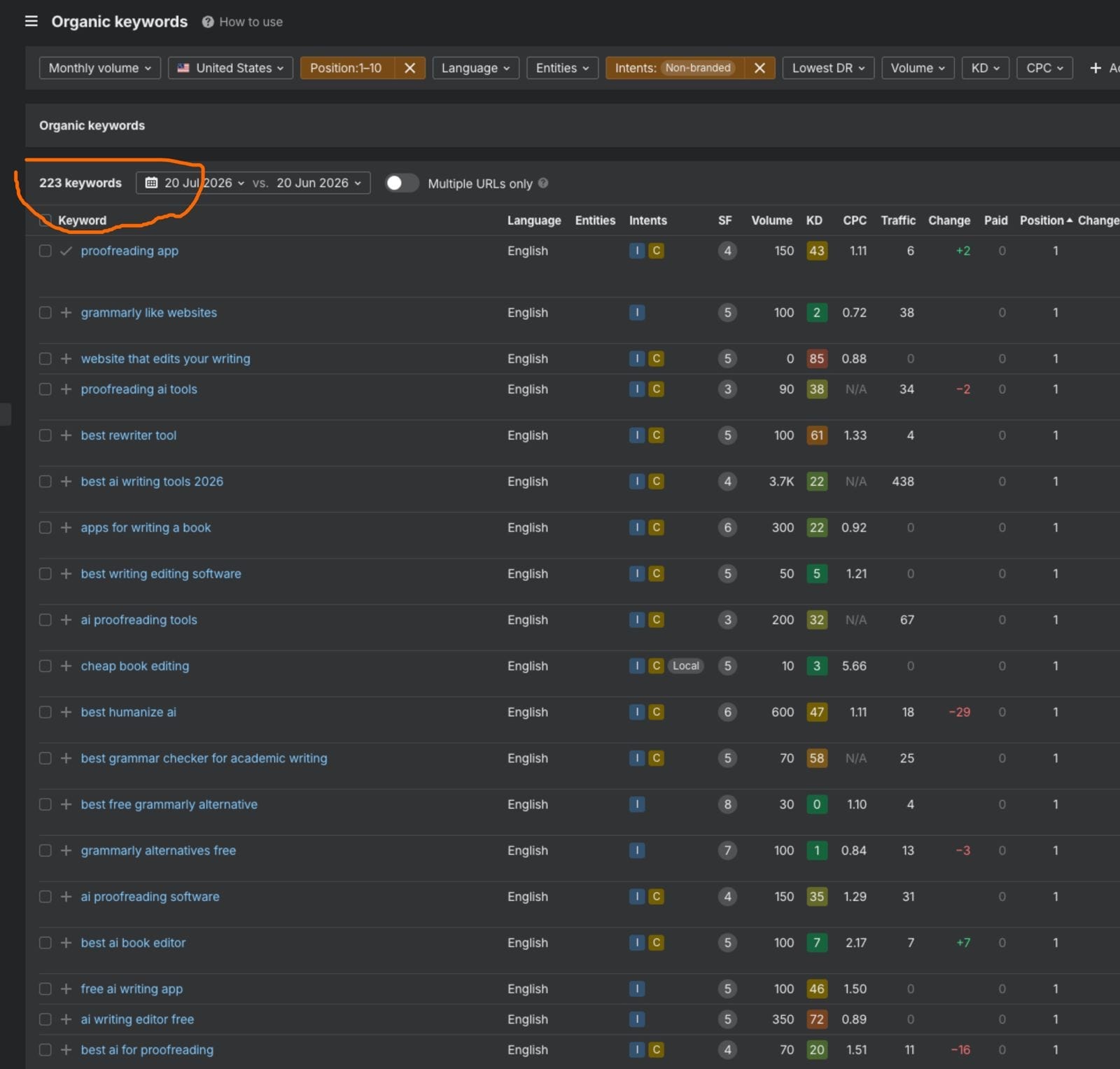The height and width of the screenshot is (1069, 1120).
Task: Click the CPC column header
Action: (x=855, y=220)
